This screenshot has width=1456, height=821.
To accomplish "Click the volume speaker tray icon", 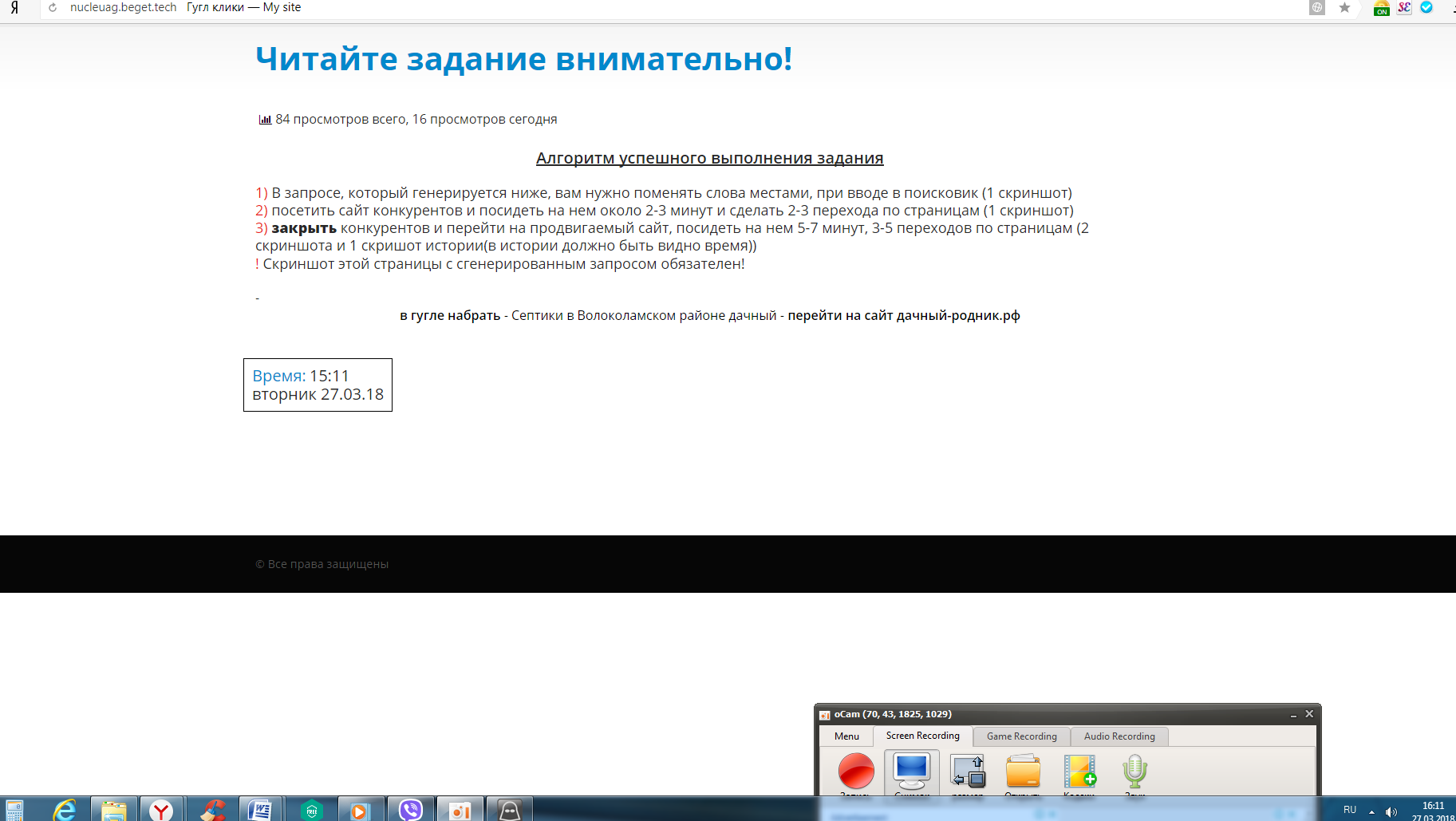I will 1391,811.
